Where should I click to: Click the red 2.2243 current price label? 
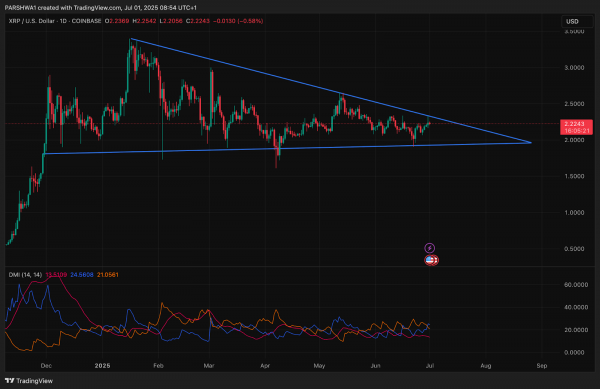[x=576, y=127]
